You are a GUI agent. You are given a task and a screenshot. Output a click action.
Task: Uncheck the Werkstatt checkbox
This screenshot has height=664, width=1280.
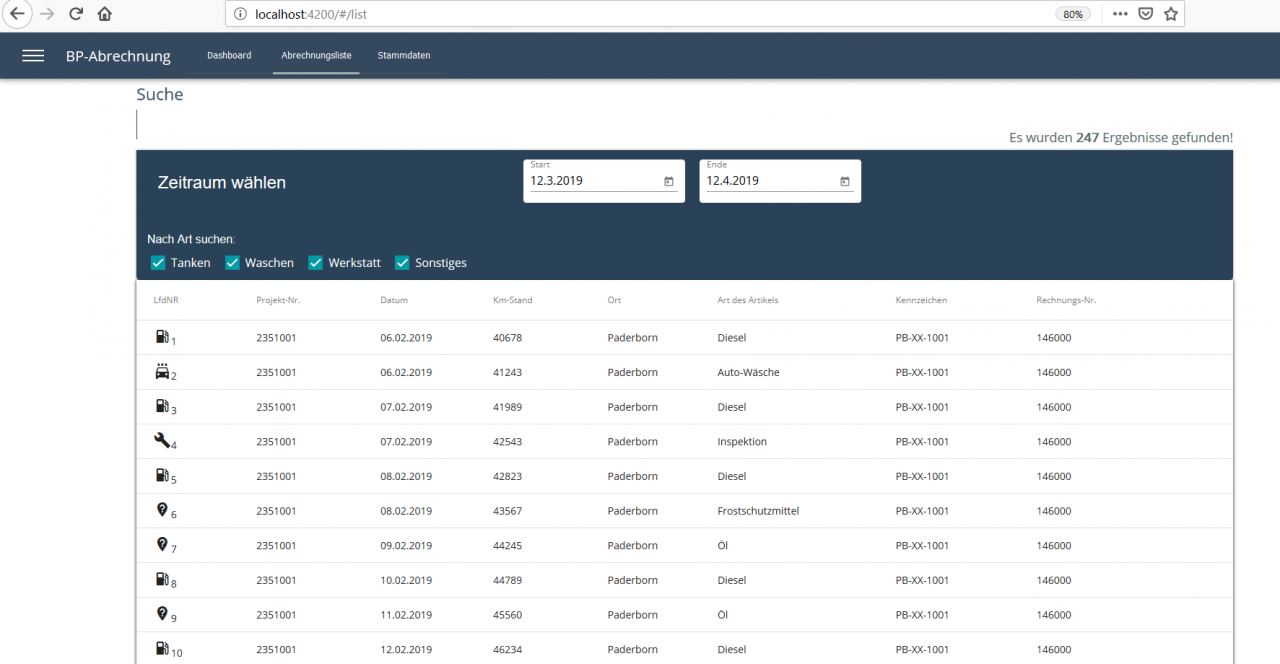click(x=316, y=263)
